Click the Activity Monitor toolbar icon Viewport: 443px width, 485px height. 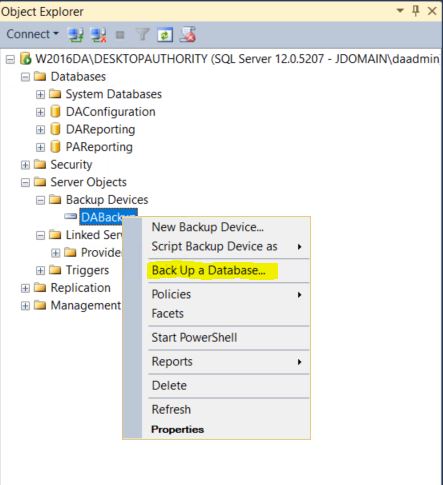point(187,35)
